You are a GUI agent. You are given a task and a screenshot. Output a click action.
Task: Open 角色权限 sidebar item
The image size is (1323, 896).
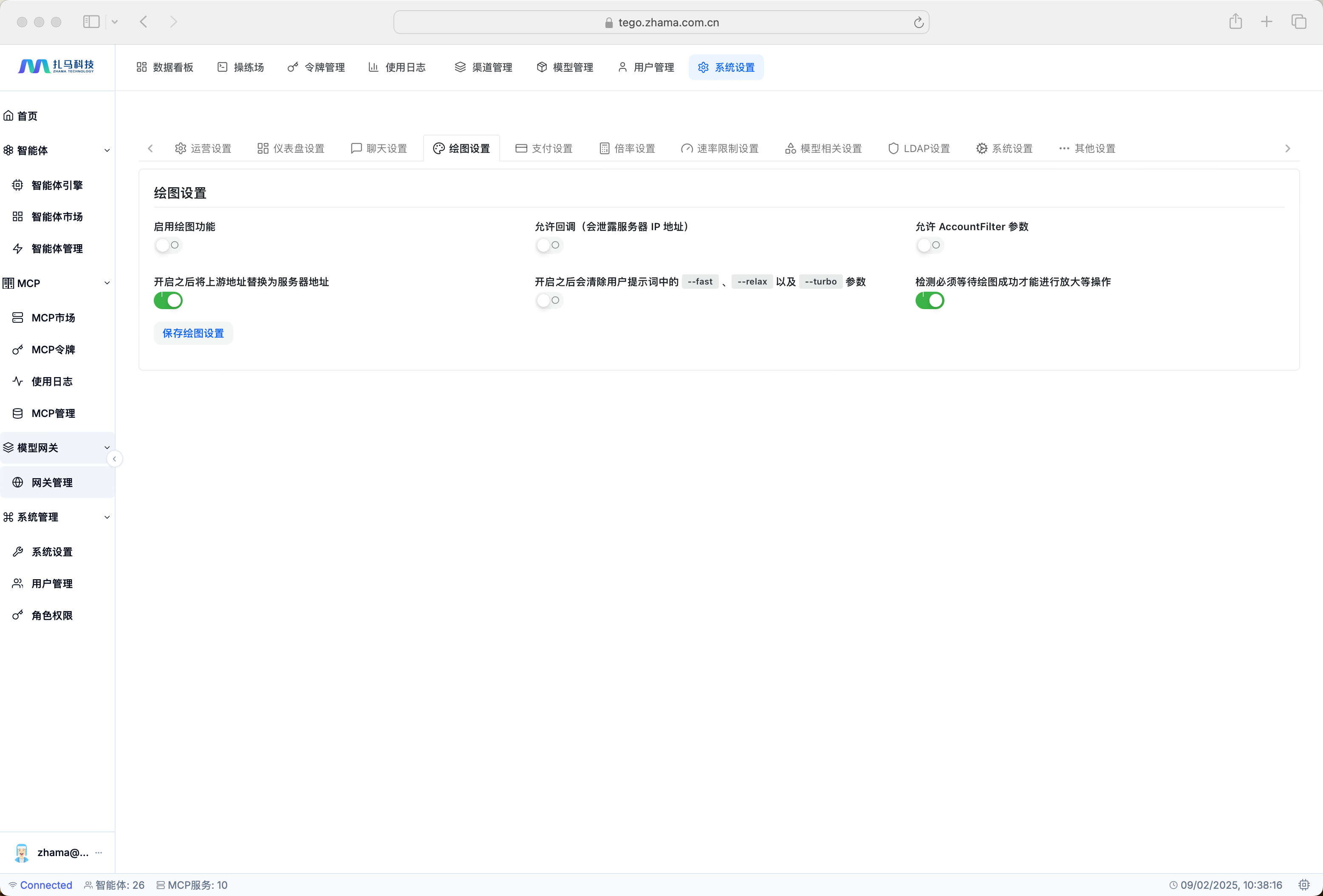click(x=52, y=616)
